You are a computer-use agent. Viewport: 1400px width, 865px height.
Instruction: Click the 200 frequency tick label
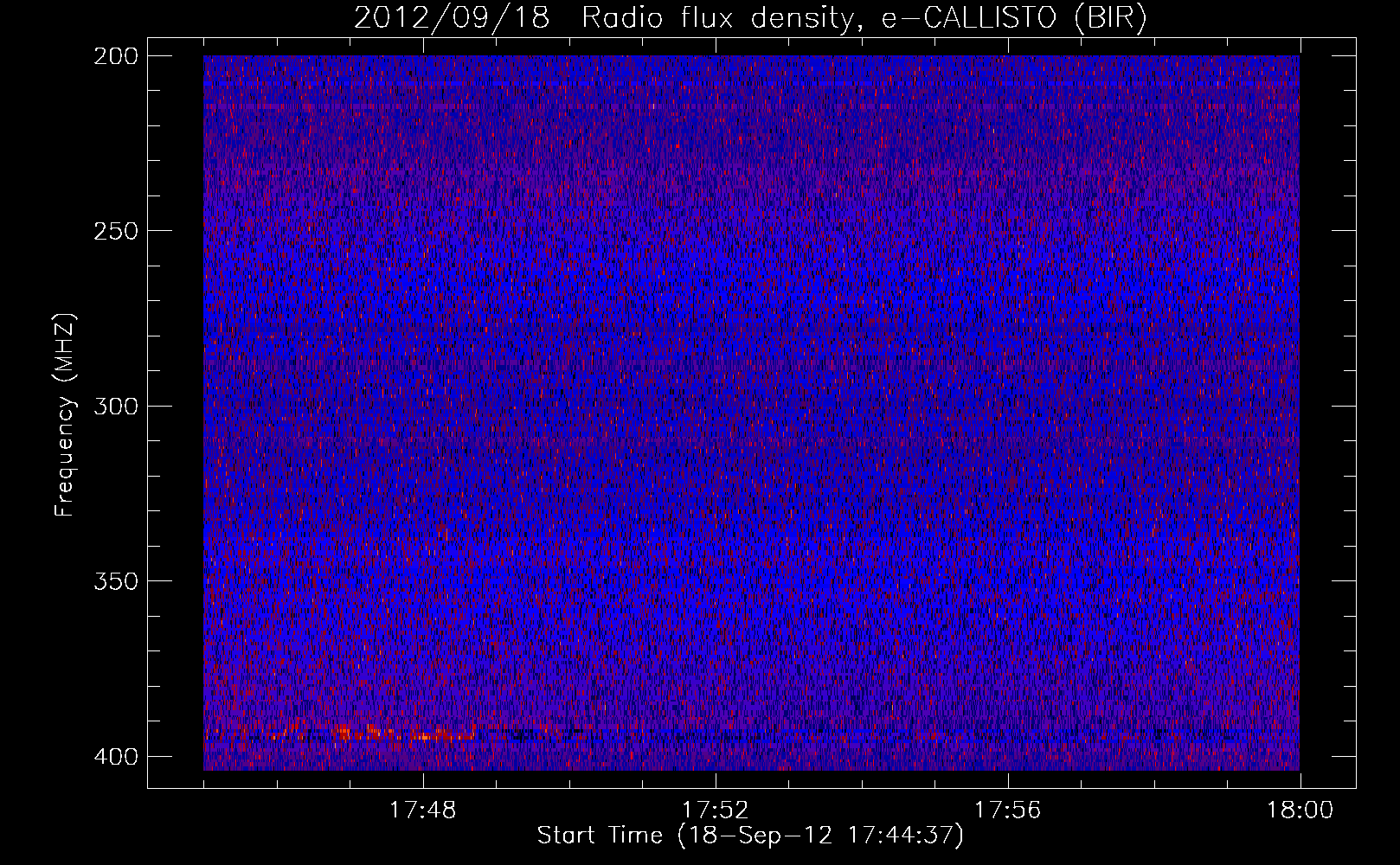pyautogui.click(x=114, y=56)
